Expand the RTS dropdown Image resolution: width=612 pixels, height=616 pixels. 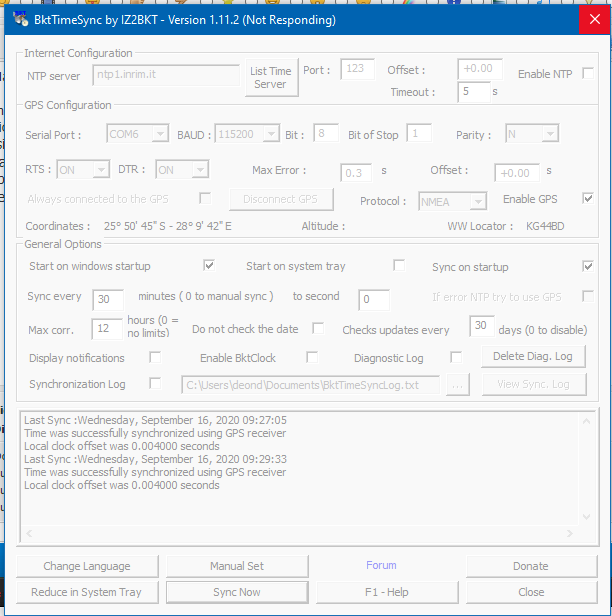101,170
